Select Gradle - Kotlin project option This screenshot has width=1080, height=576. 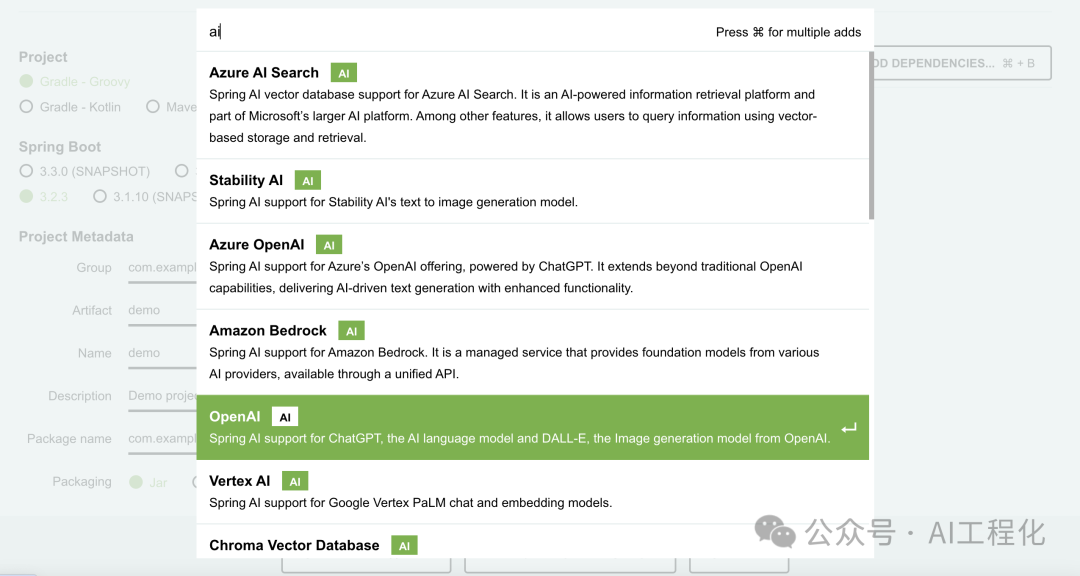click(26, 107)
